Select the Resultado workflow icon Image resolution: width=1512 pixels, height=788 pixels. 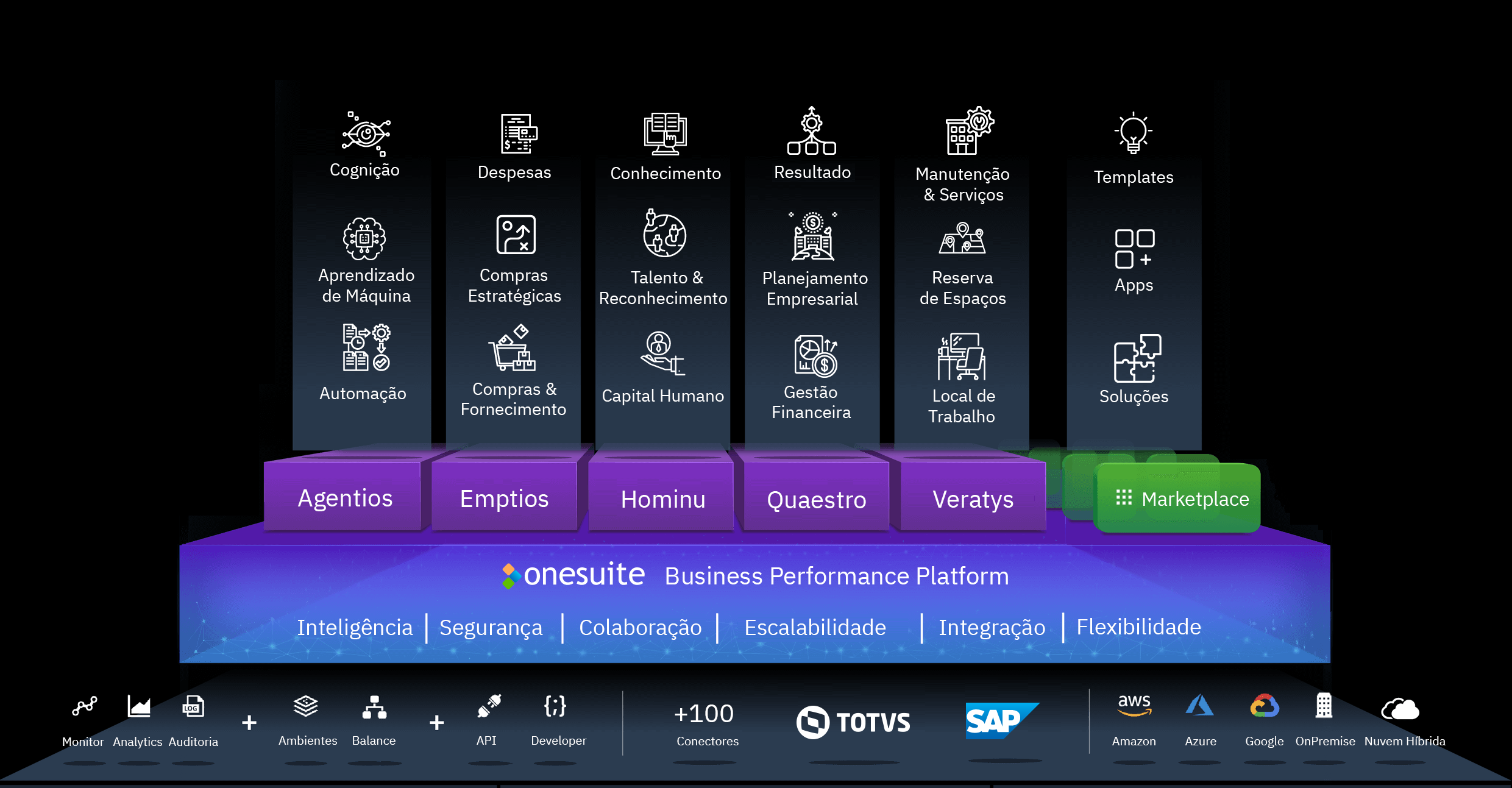(811, 131)
